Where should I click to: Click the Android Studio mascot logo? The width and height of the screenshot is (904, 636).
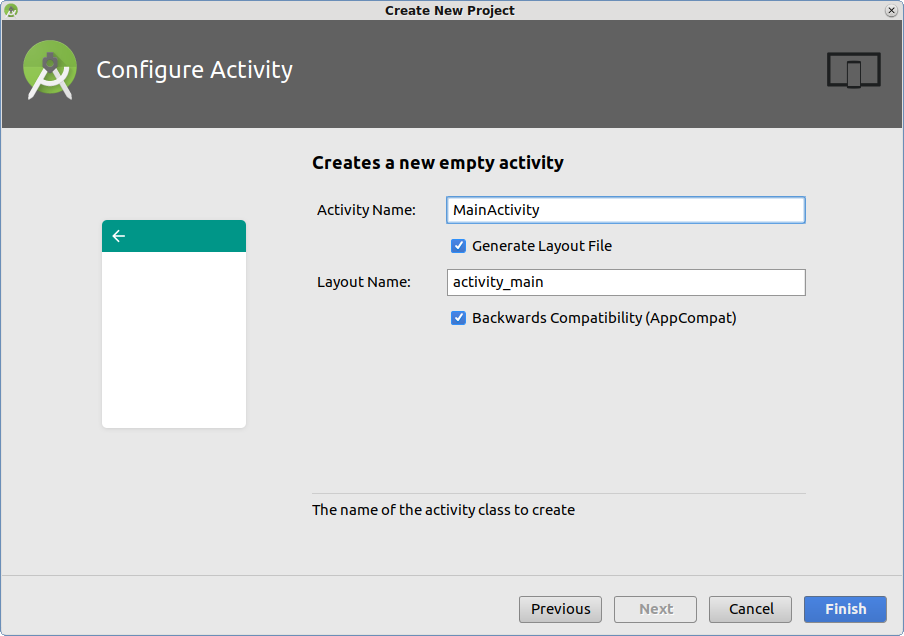click(x=50, y=70)
